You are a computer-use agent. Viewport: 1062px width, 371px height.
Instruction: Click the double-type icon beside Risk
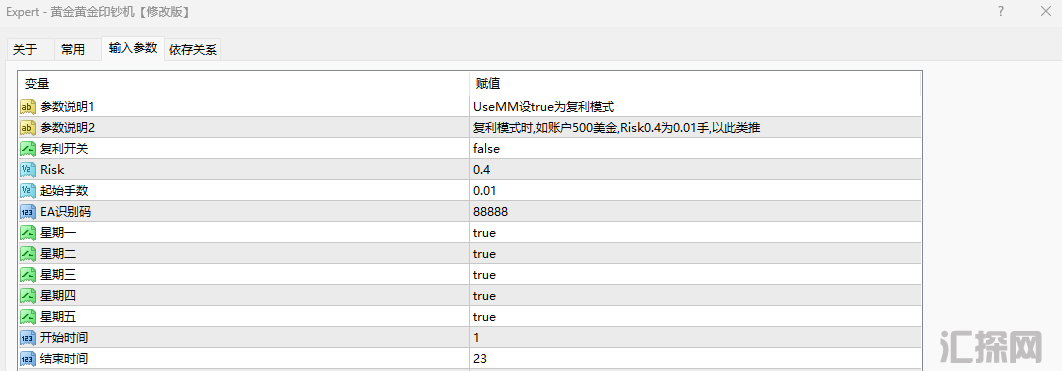pyautogui.click(x=28, y=170)
